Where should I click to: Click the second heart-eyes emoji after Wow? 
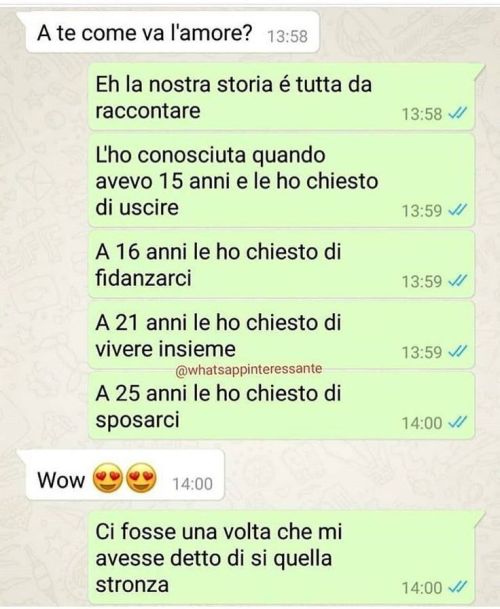click(141, 478)
